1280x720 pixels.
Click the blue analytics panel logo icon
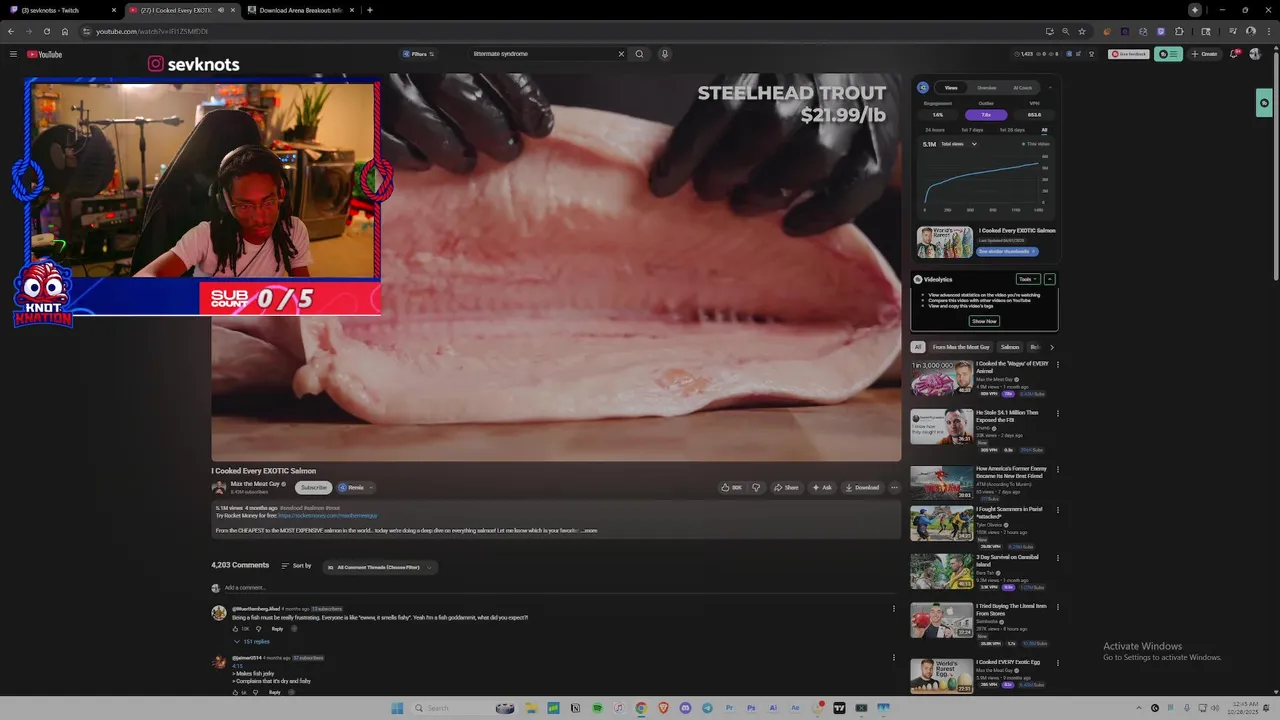(x=923, y=88)
